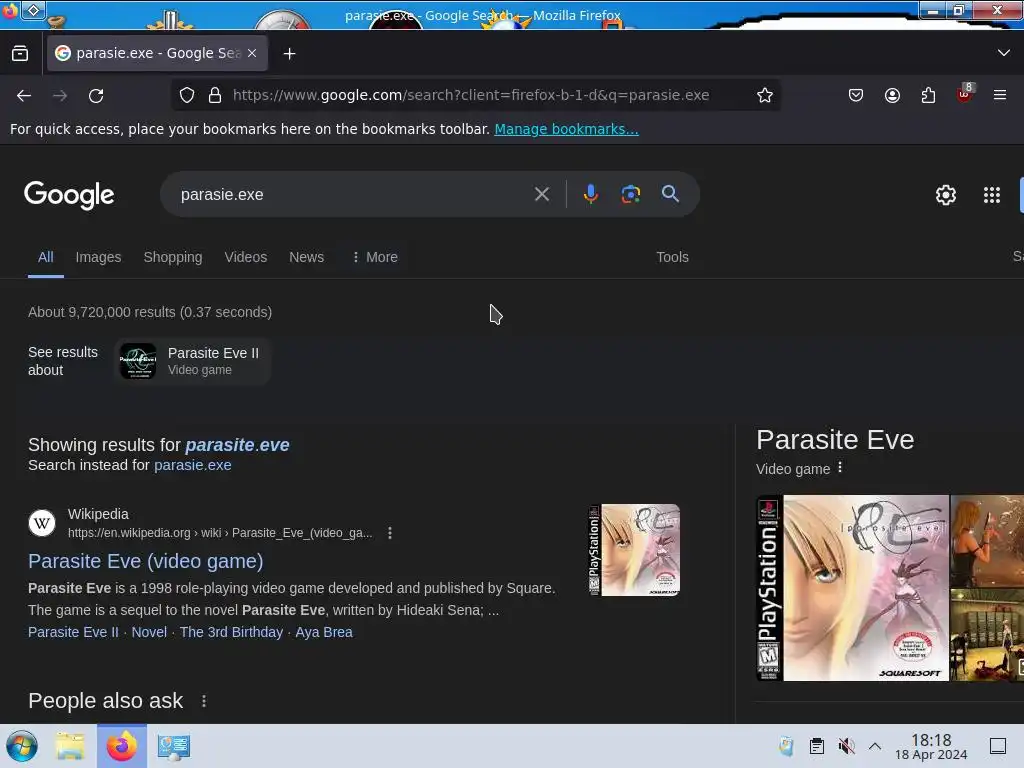Viewport: 1024px width, 768px height.
Task: Close the parasie.exe Google Search tab
Action: coord(252,54)
